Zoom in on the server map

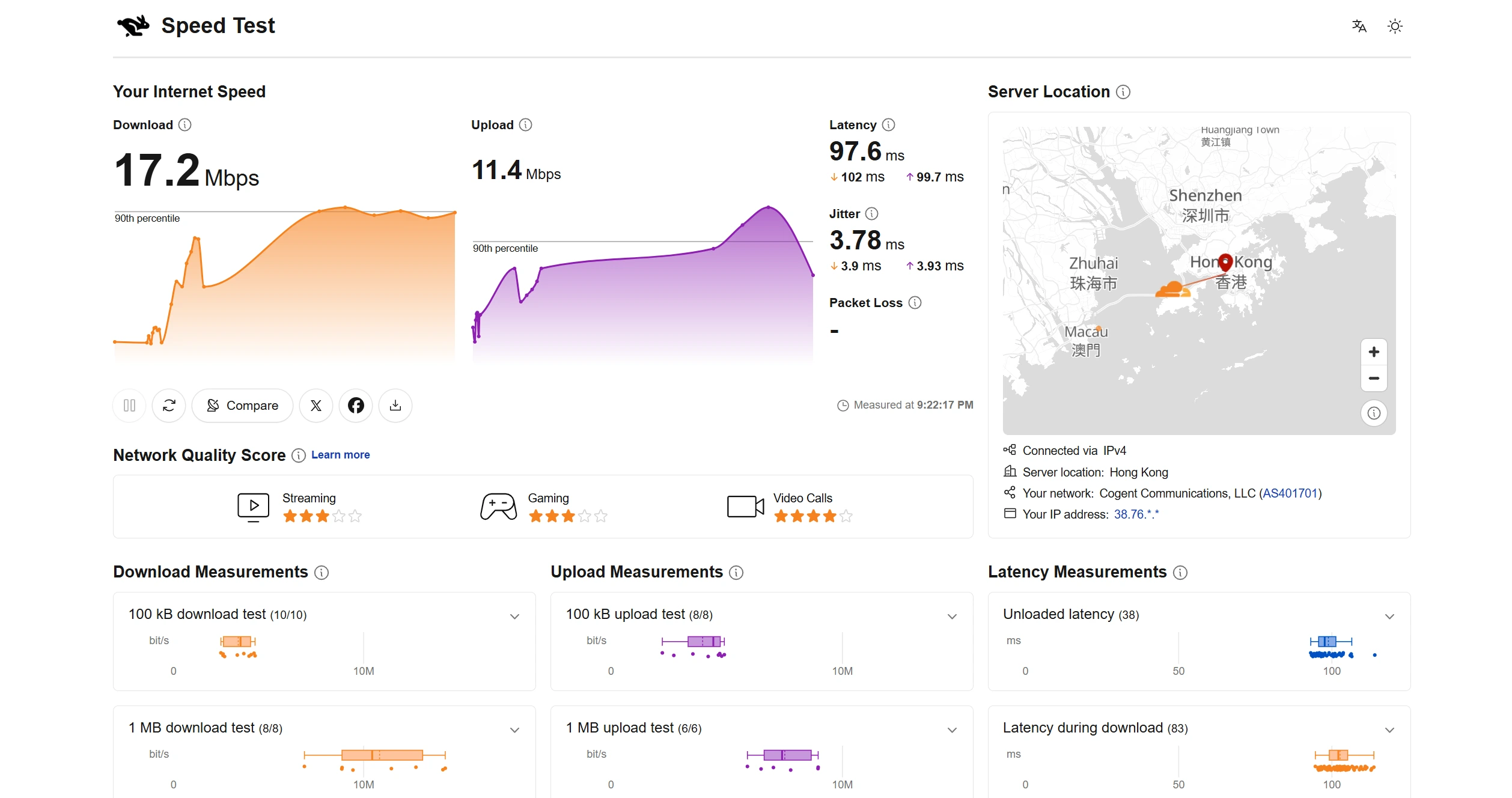click(1374, 352)
